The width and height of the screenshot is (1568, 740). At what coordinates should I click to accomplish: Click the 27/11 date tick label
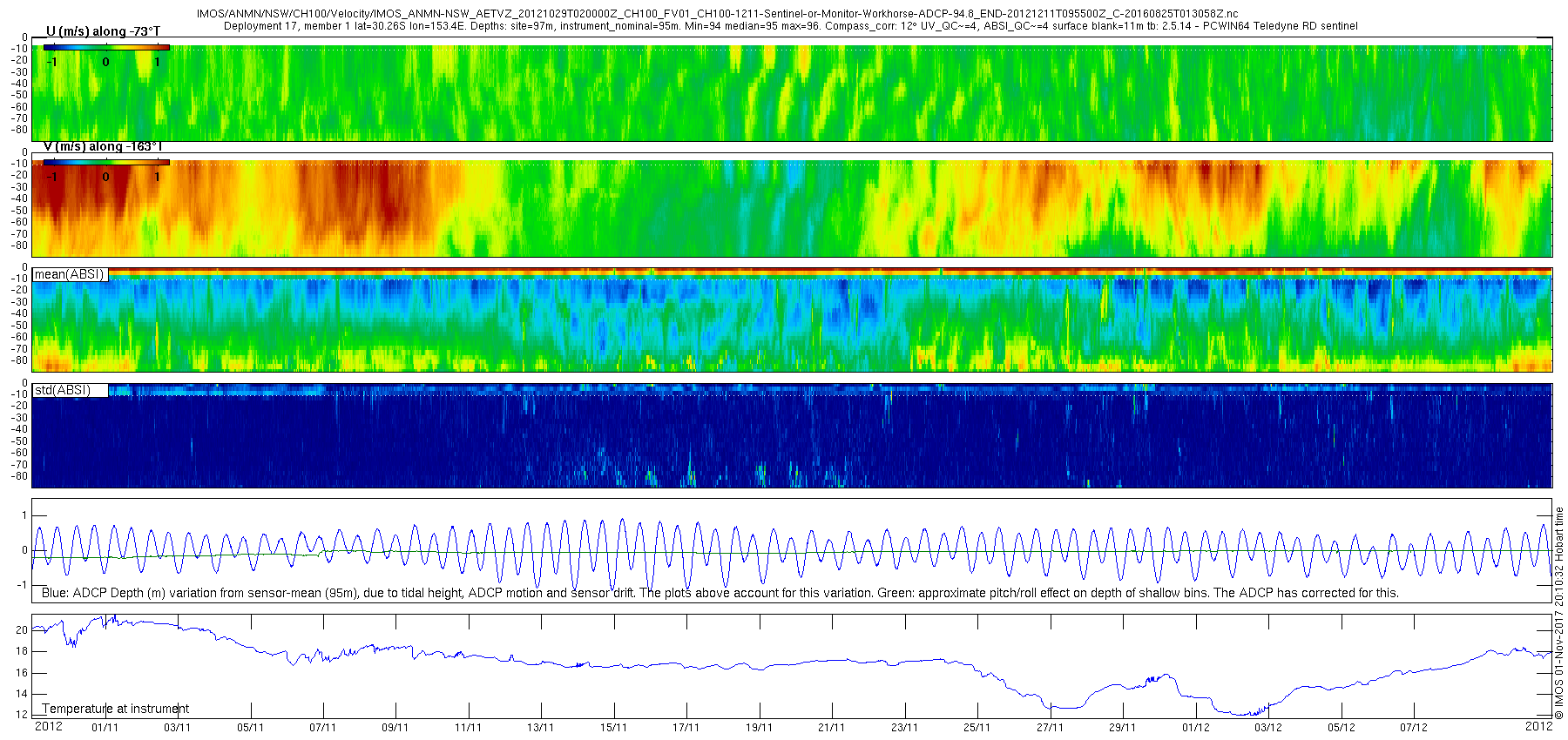tap(1051, 727)
